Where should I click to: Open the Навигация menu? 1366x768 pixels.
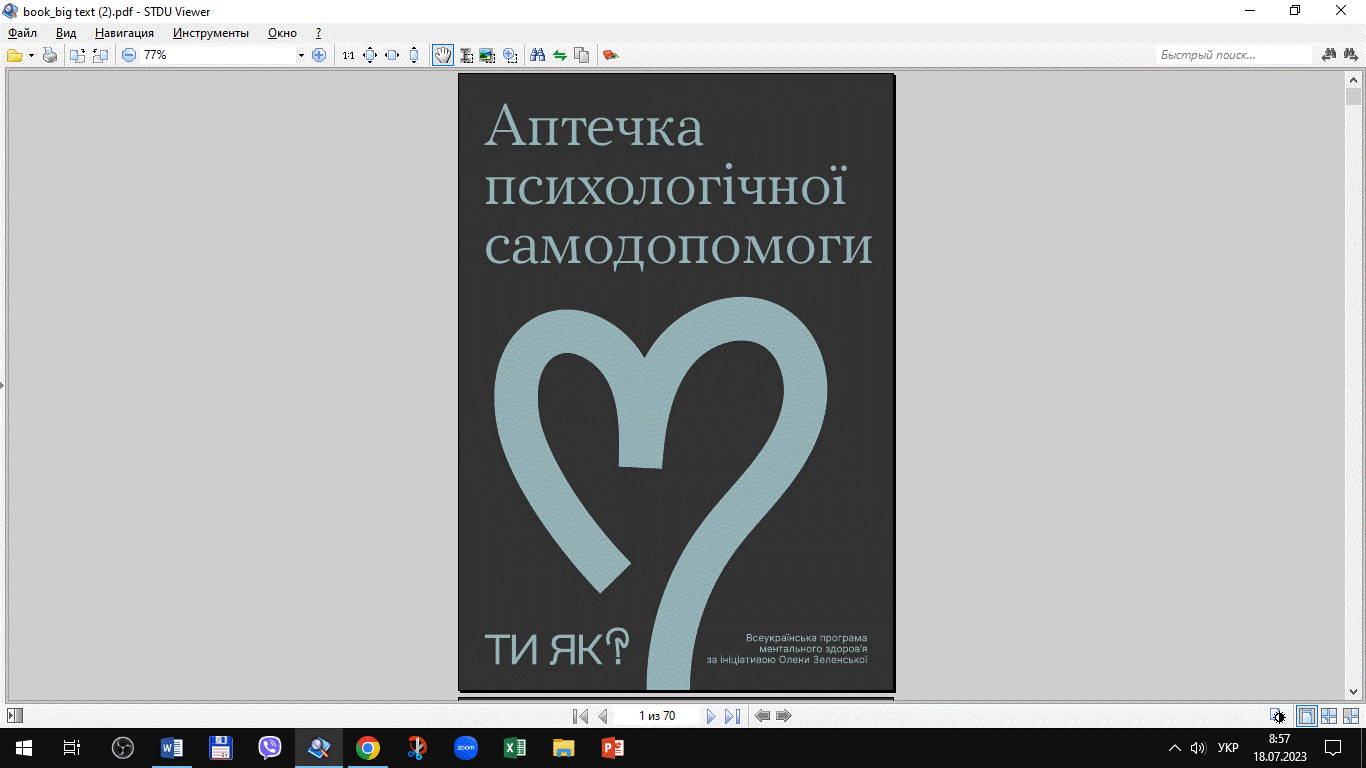point(124,33)
